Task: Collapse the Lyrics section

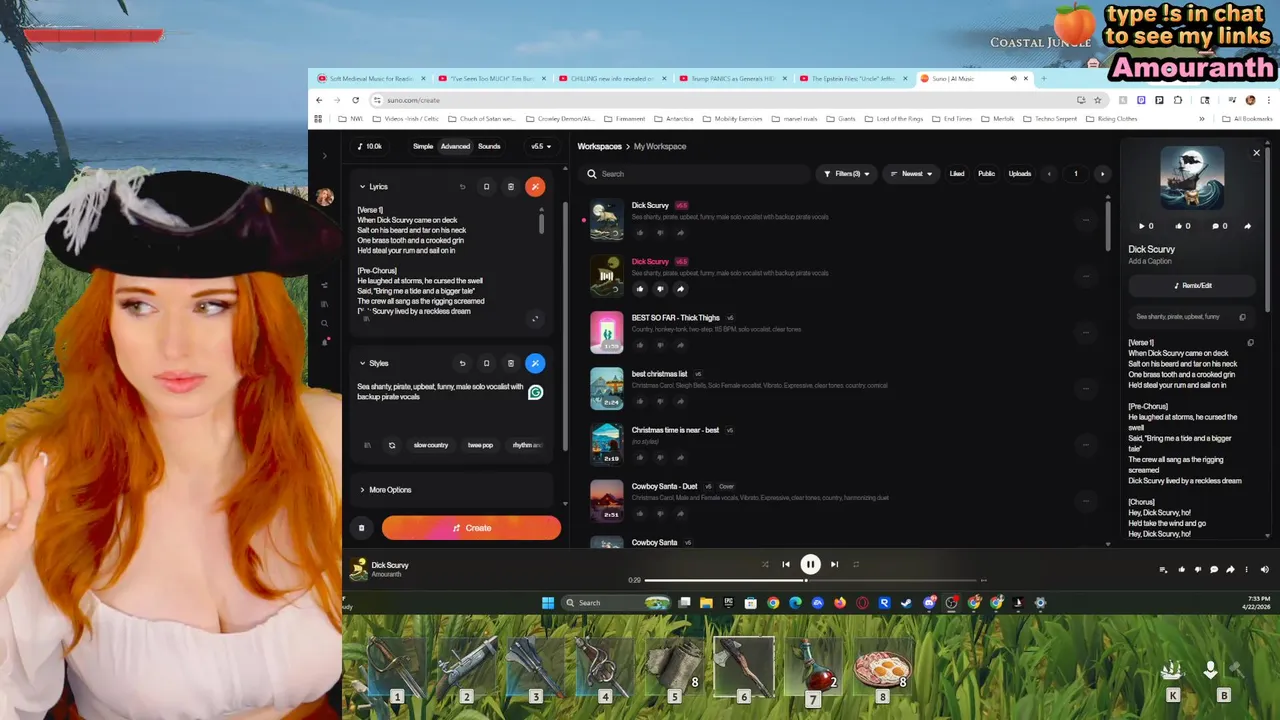Action: (x=363, y=186)
